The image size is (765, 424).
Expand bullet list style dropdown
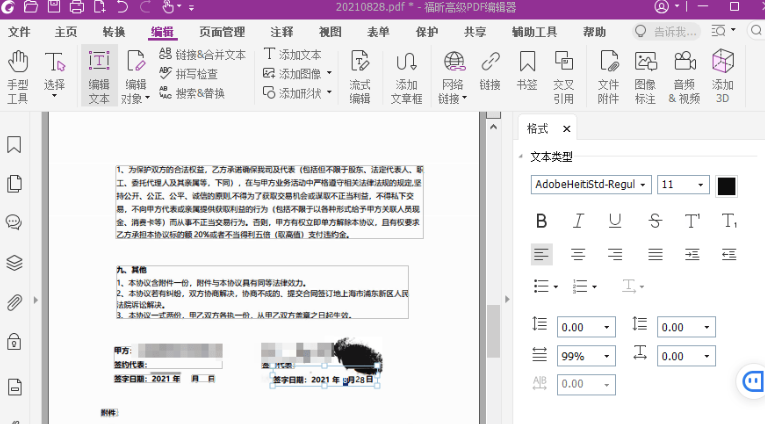point(556,286)
